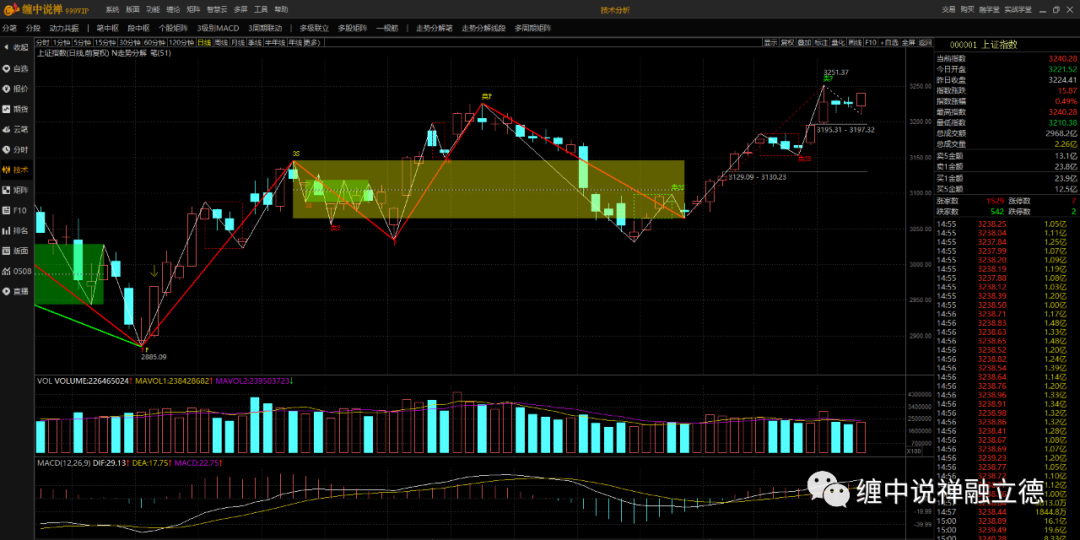Screen dimensions: 1080x540
Task: Open the 显示 display options dropdown
Action: 770,43
